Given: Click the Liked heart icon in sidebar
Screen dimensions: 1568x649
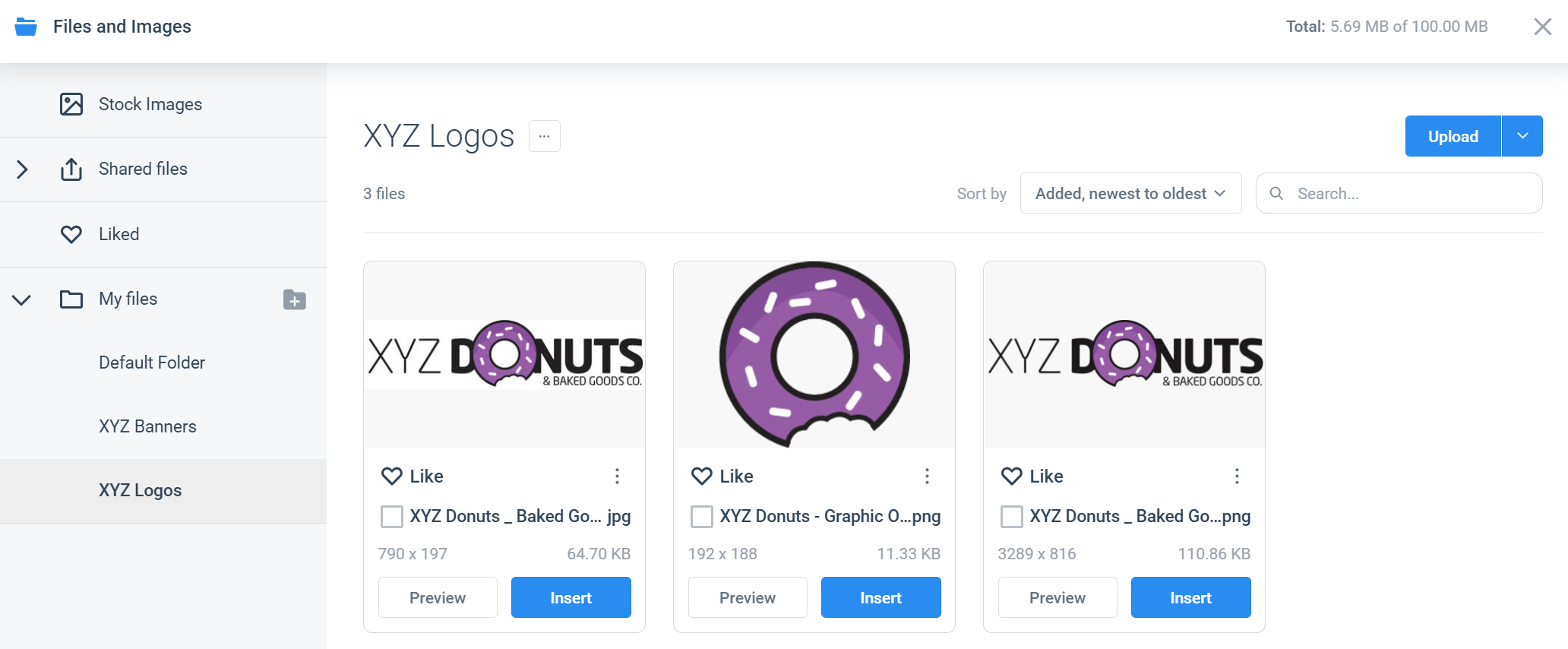Looking at the screenshot, I should (71, 234).
